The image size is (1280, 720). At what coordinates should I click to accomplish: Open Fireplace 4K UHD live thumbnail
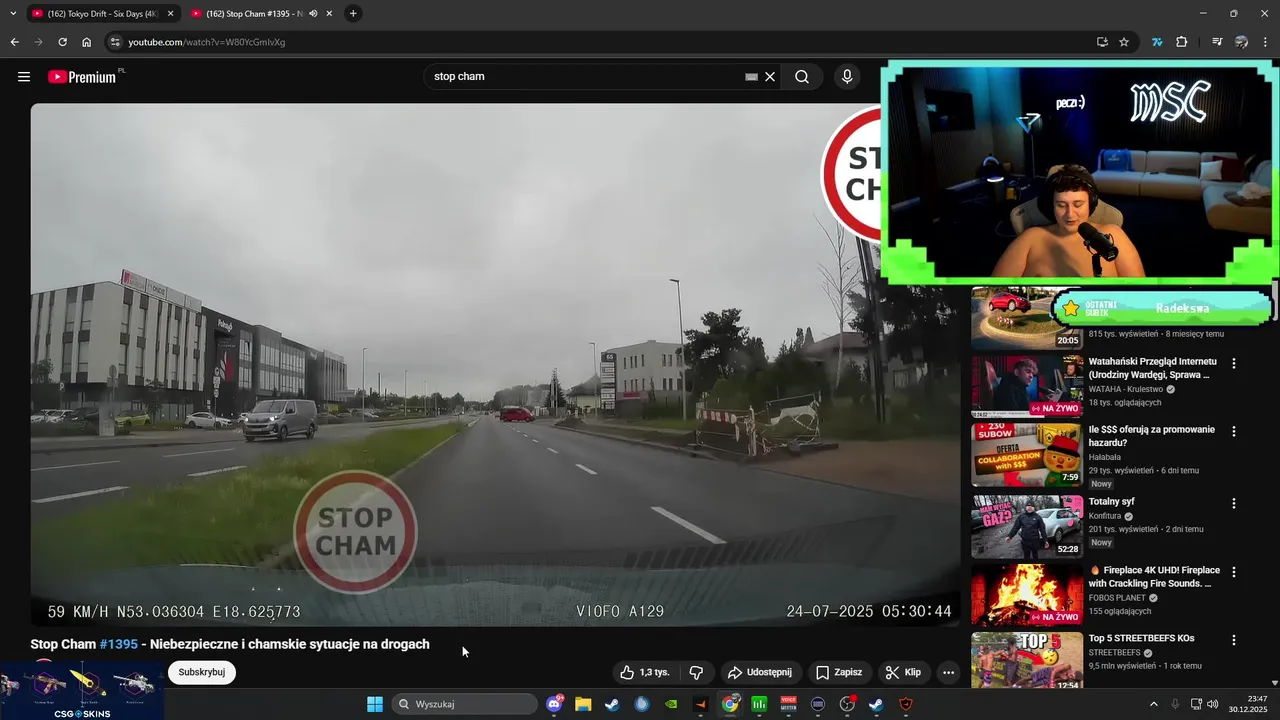point(1027,595)
